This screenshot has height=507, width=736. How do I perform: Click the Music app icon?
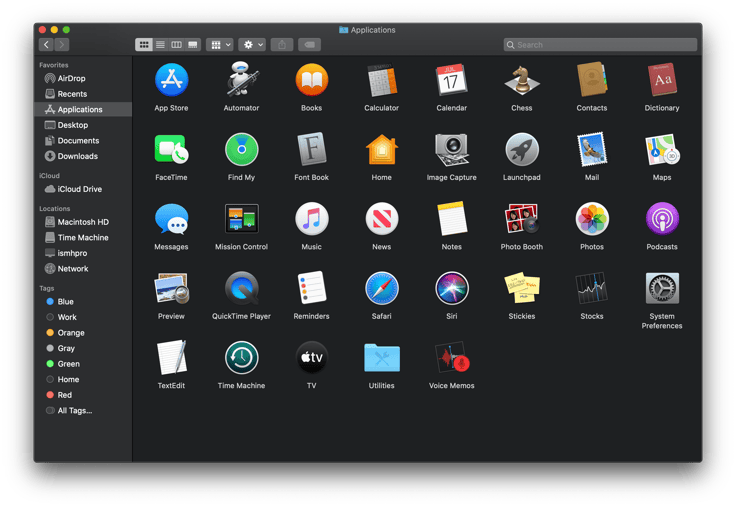point(312,219)
